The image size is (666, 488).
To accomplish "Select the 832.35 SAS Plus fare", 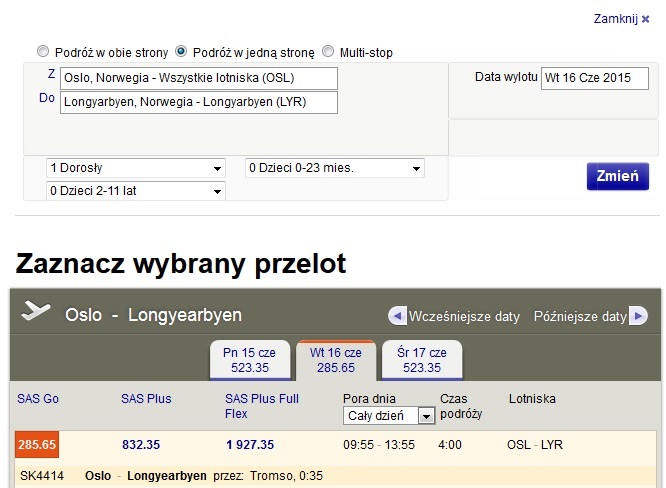I will pyautogui.click(x=141, y=445).
